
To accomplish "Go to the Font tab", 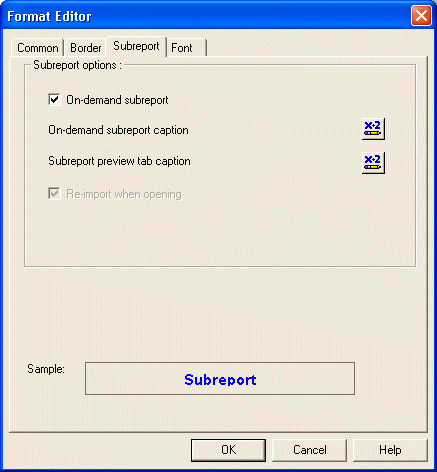I will [187, 48].
